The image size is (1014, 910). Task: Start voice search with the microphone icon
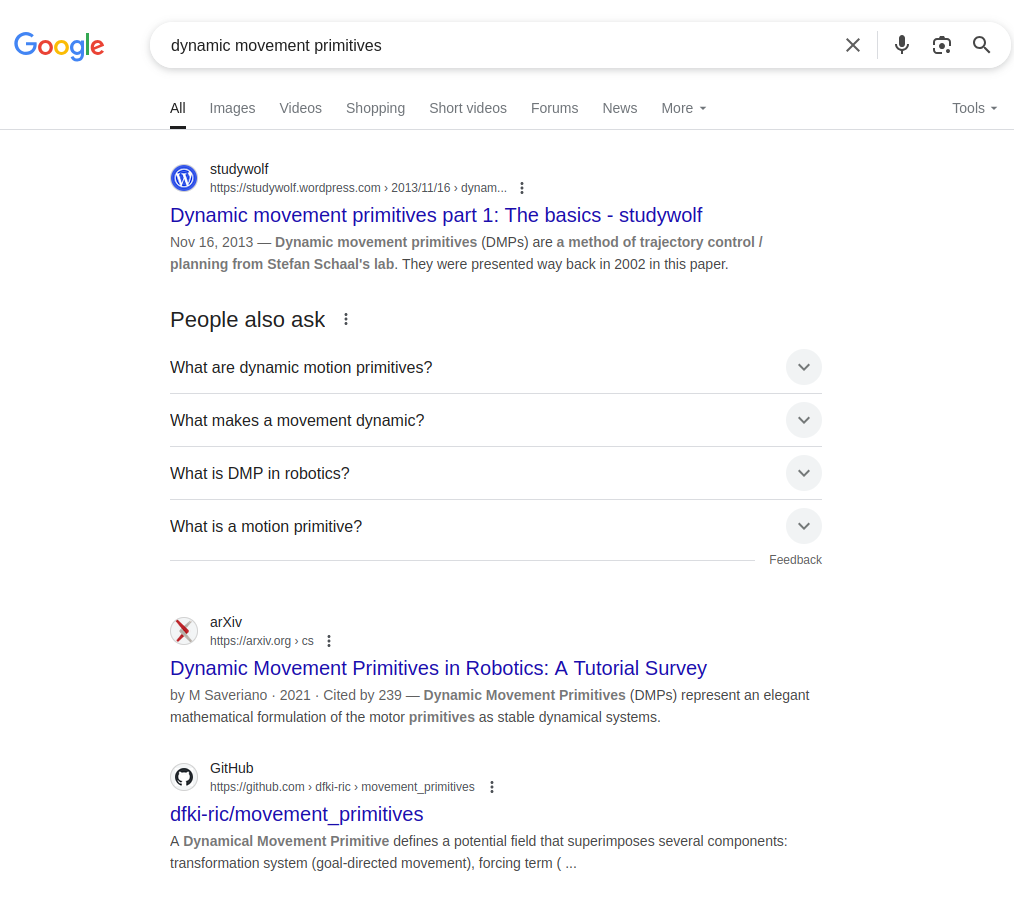click(901, 45)
